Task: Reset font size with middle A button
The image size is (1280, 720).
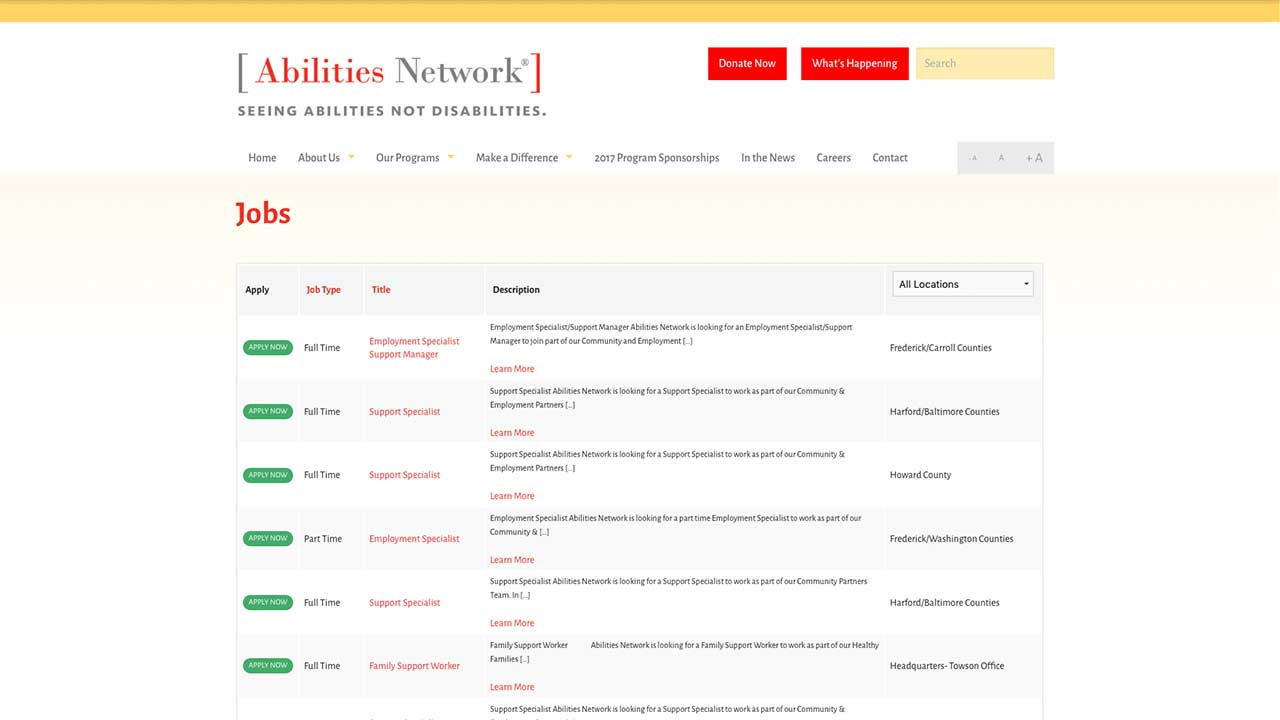Action: 1001,158
